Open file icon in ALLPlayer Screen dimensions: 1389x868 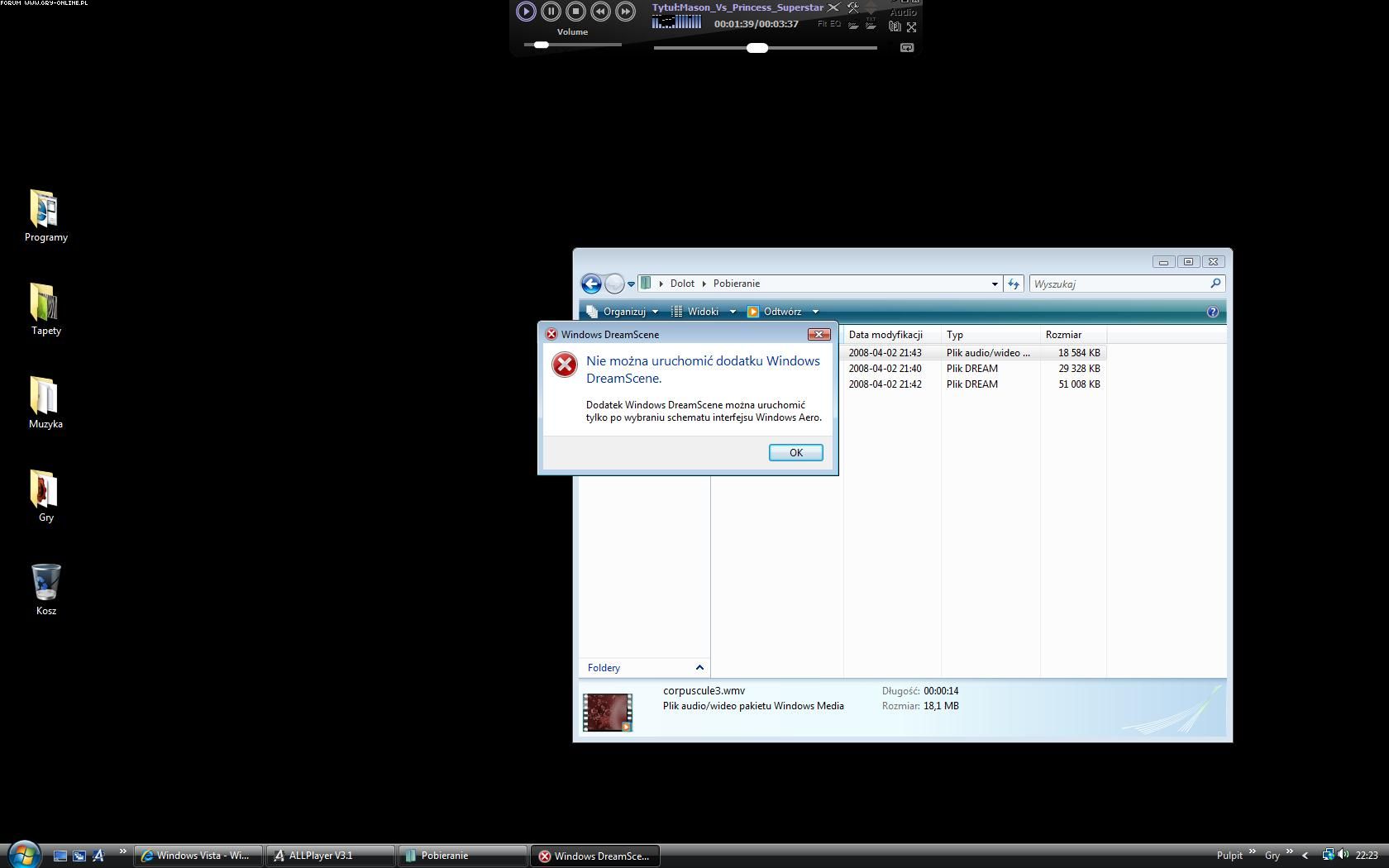[853, 25]
